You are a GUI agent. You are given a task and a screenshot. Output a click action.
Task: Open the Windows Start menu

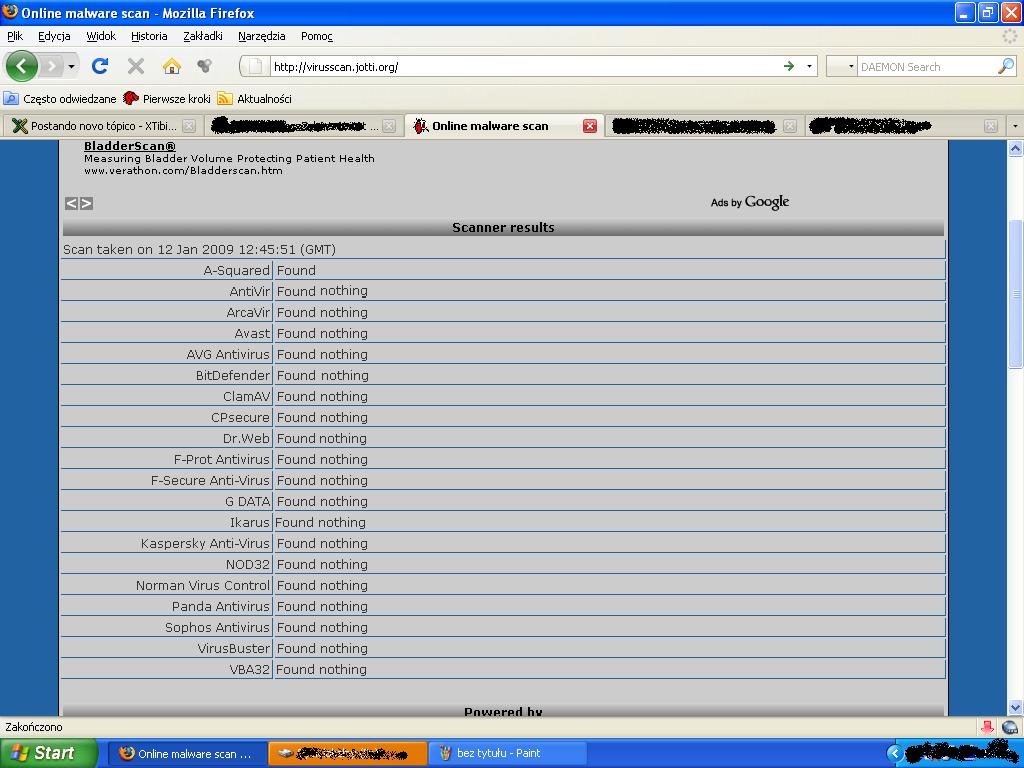tap(49, 753)
